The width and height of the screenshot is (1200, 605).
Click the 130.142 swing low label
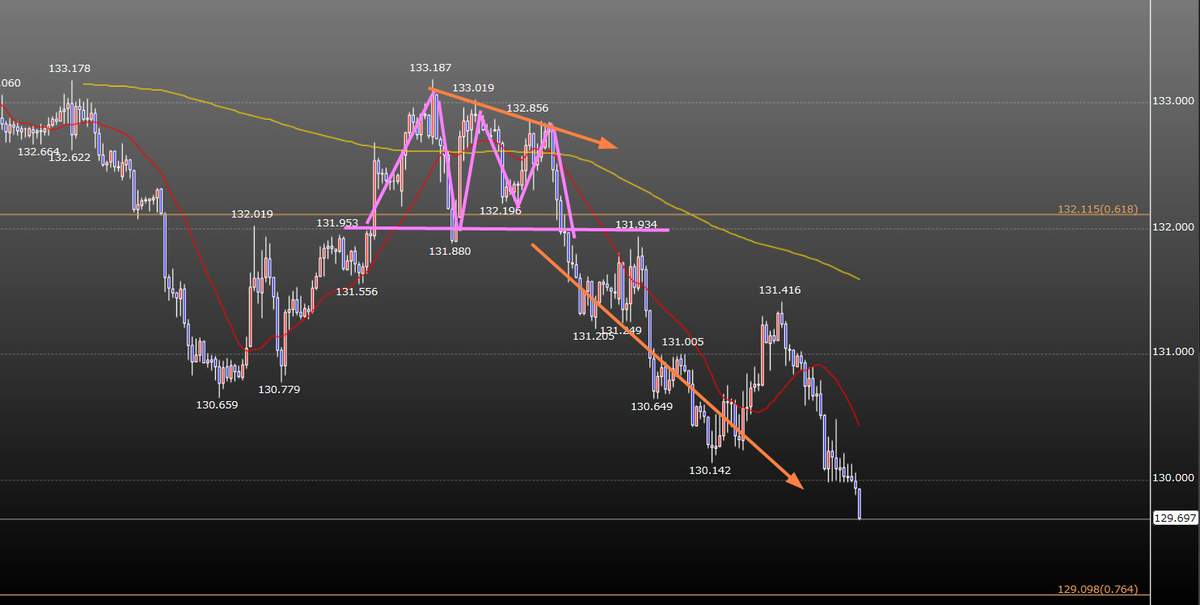pyautogui.click(x=711, y=470)
